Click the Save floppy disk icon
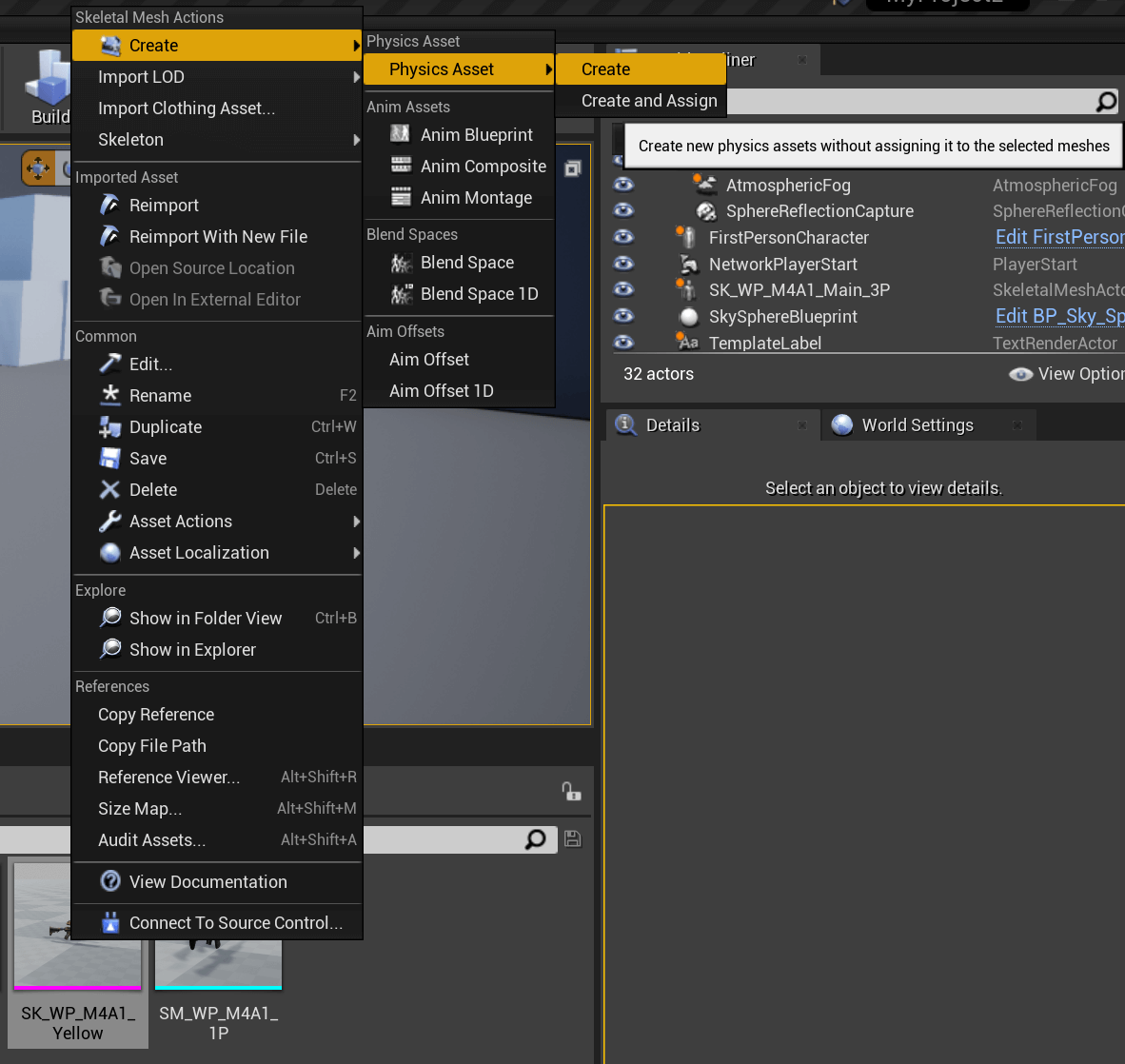Screen dimensions: 1125x1064 [109, 459]
